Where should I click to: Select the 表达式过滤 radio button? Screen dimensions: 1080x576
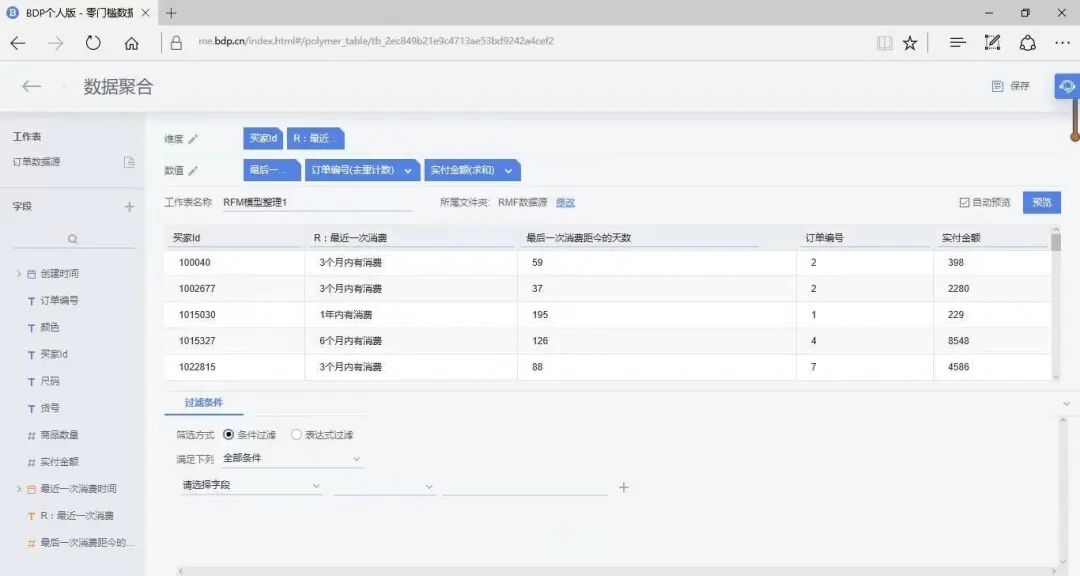coord(297,434)
